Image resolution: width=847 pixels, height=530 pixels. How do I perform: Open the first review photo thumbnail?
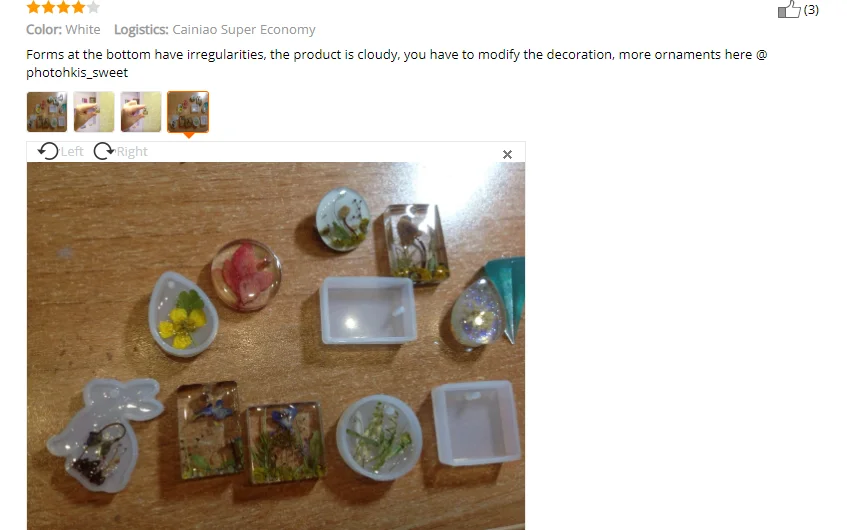click(47, 112)
